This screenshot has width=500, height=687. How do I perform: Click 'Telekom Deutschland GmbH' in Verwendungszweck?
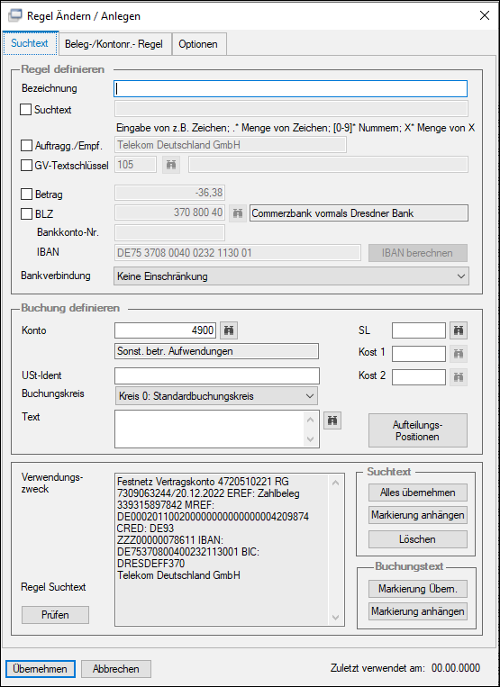click(x=179, y=575)
